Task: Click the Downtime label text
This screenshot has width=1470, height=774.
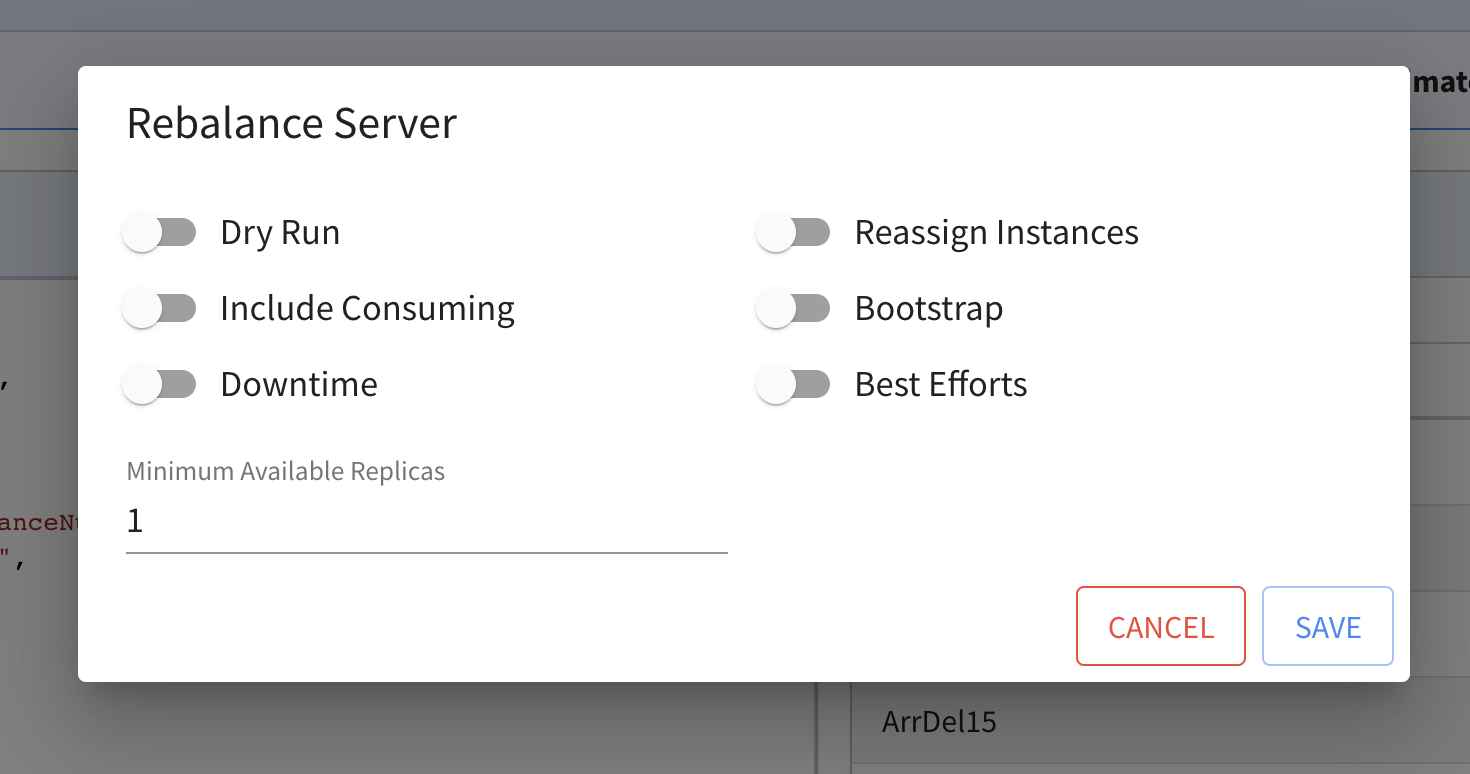Action: point(299,385)
